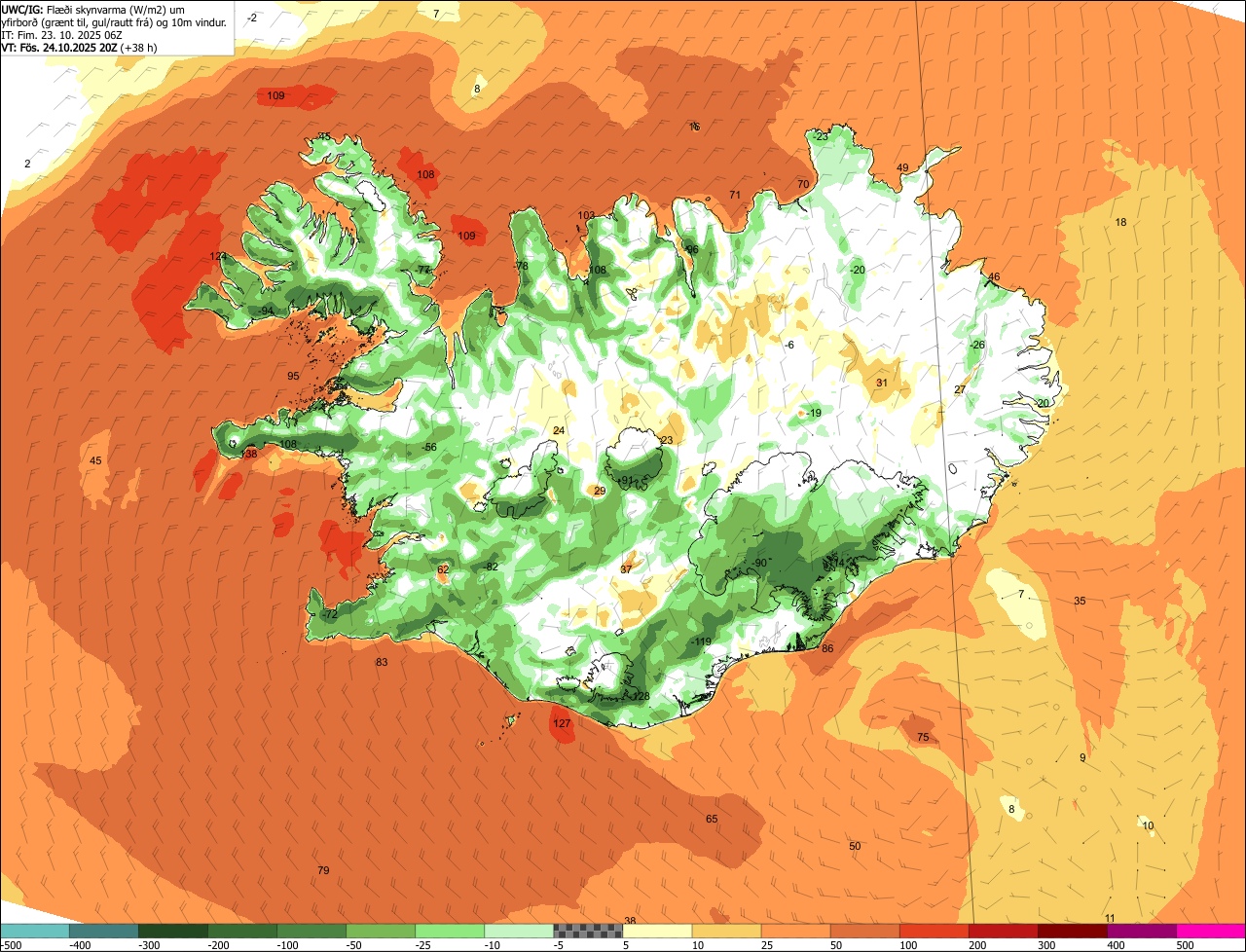This screenshot has height=952, width=1246.
Task: Click the map value '35' east of the southeast coast
Action: click(x=1080, y=601)
